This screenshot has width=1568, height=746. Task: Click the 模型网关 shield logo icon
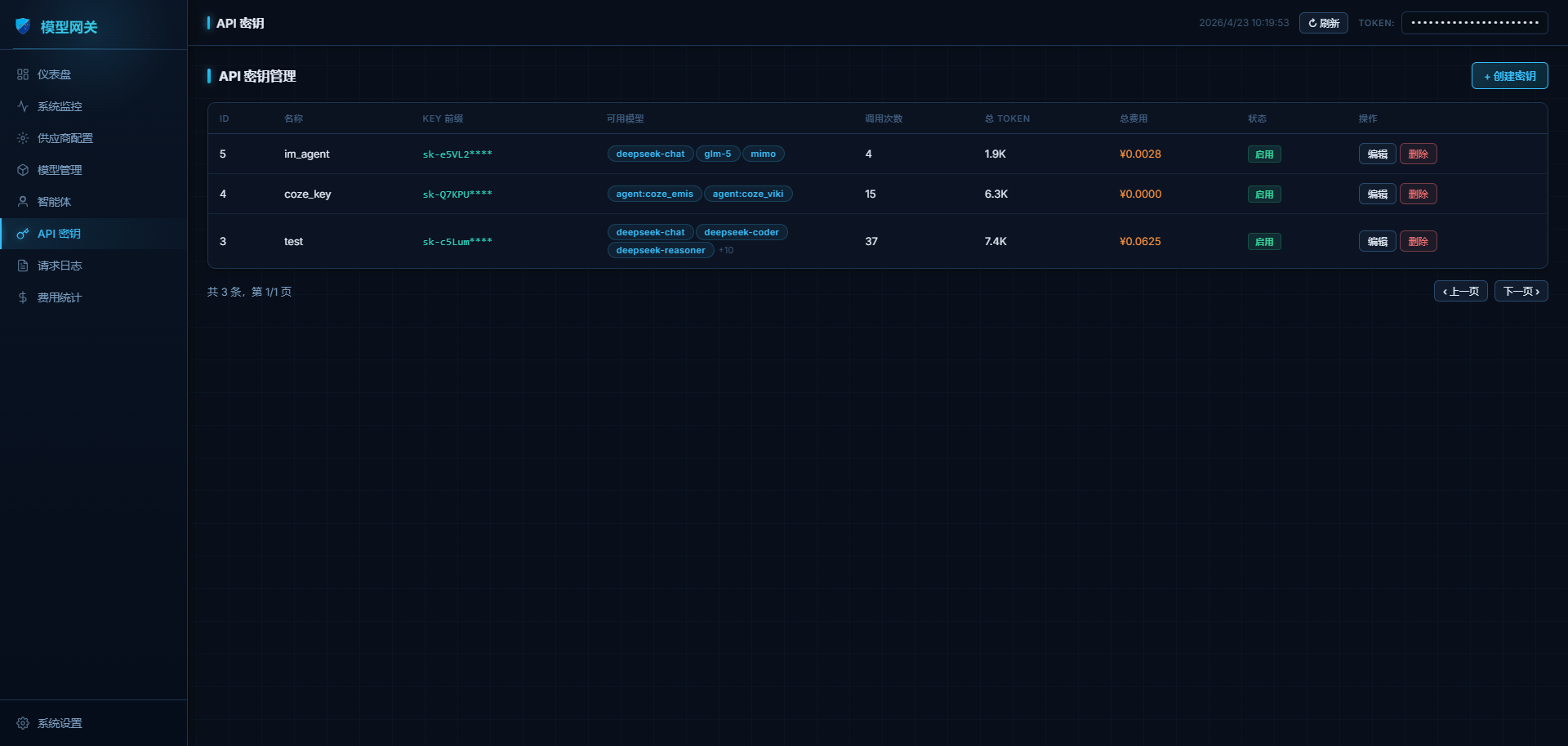(23, 26)
